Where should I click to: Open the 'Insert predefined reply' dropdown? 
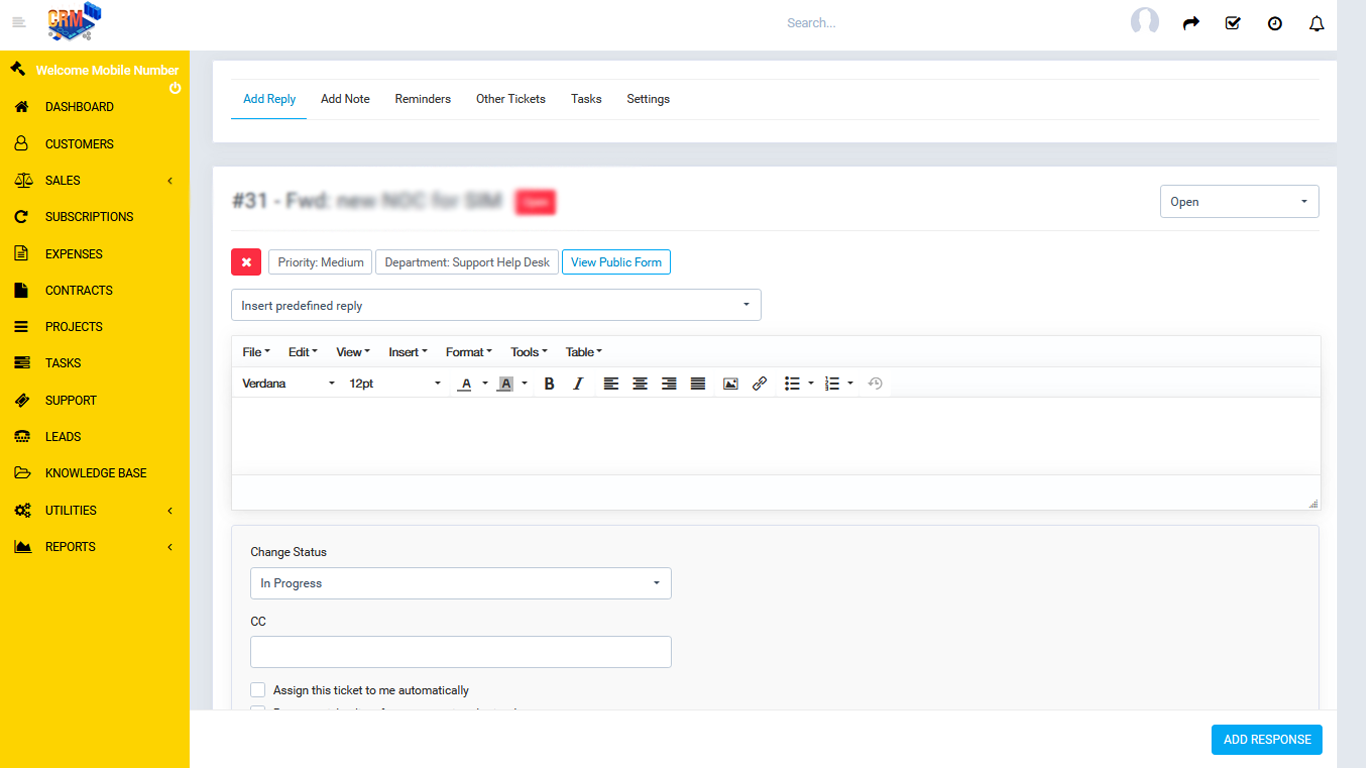496,305
